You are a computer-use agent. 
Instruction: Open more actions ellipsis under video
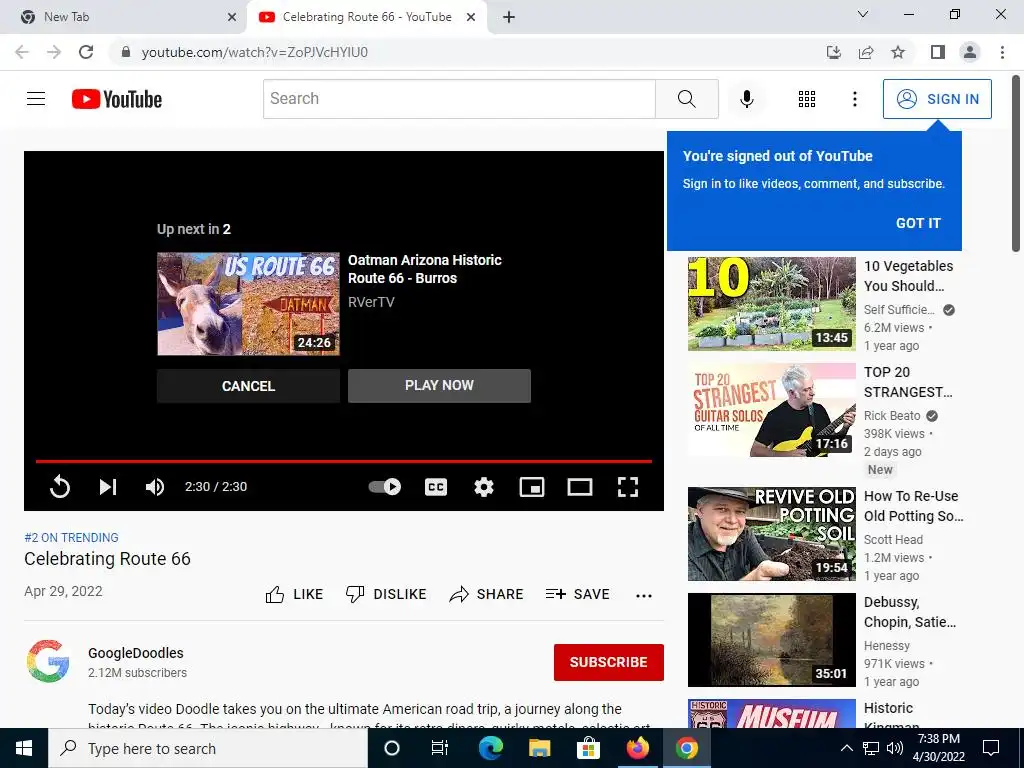(644, 596)
